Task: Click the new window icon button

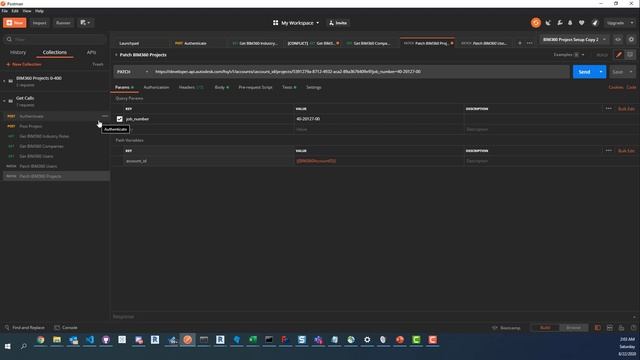Action: pyautogui.click(x=85, y=23)
